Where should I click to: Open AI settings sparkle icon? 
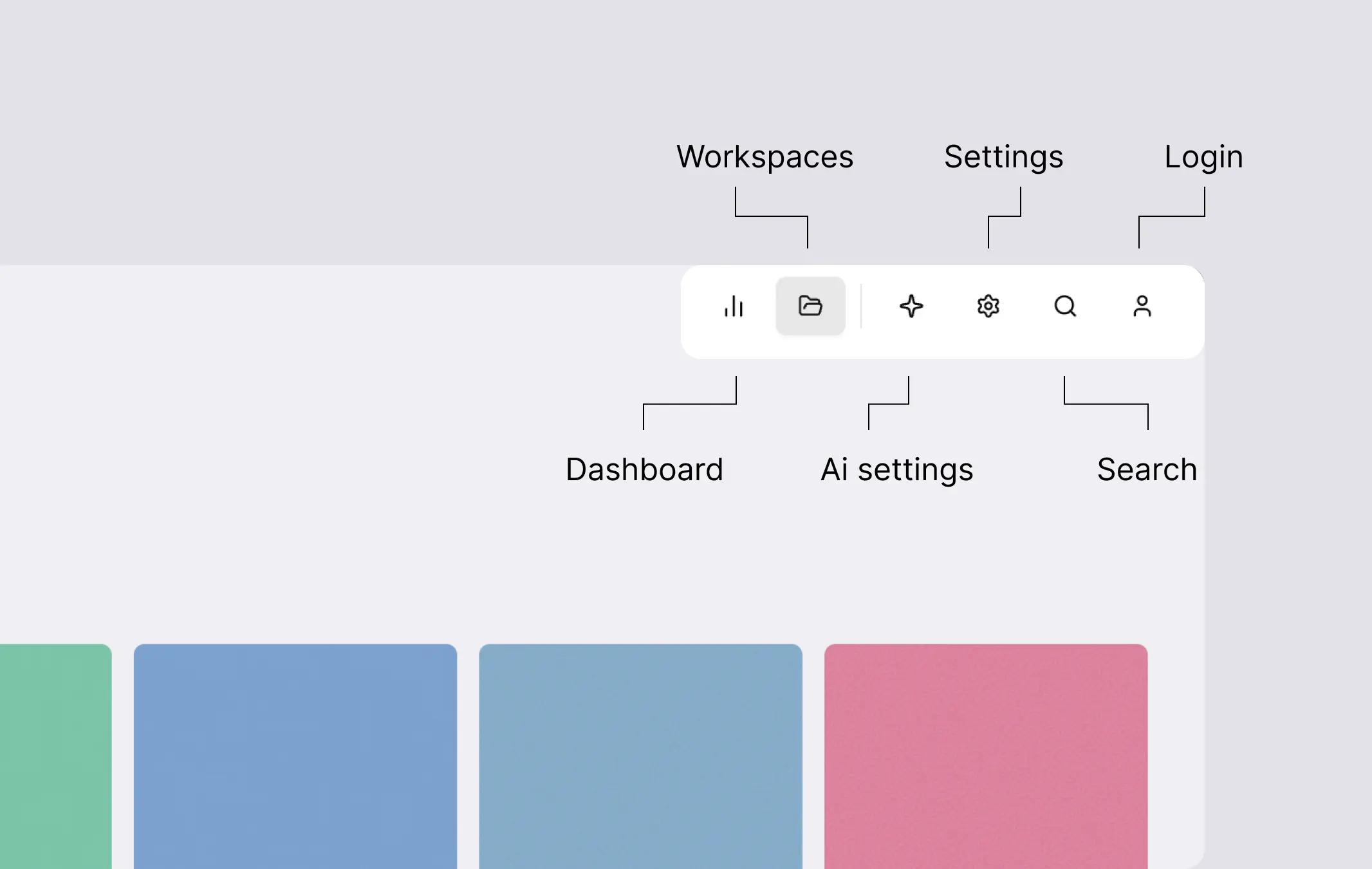911,306
